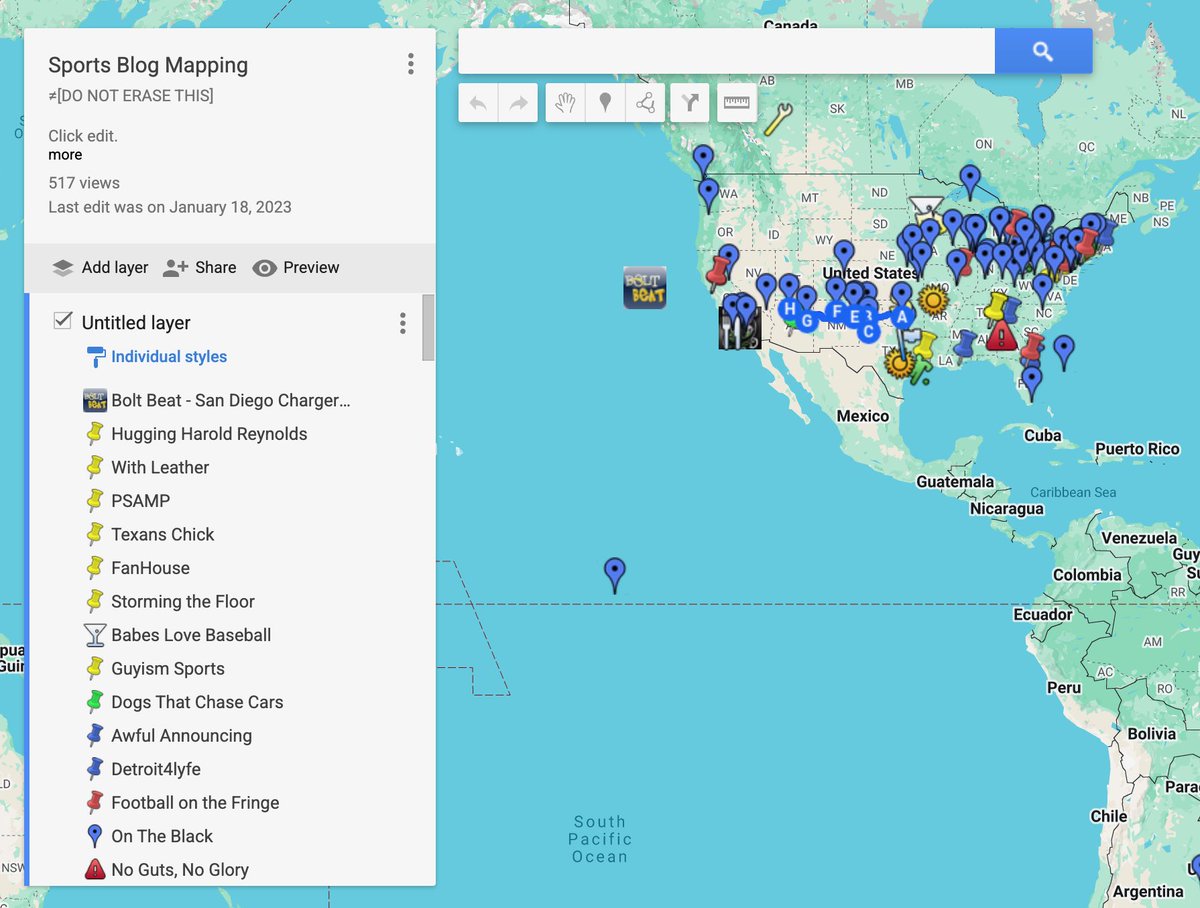Click route waypoint H marker
The image size is (1200, 908).
click(790, 309)
